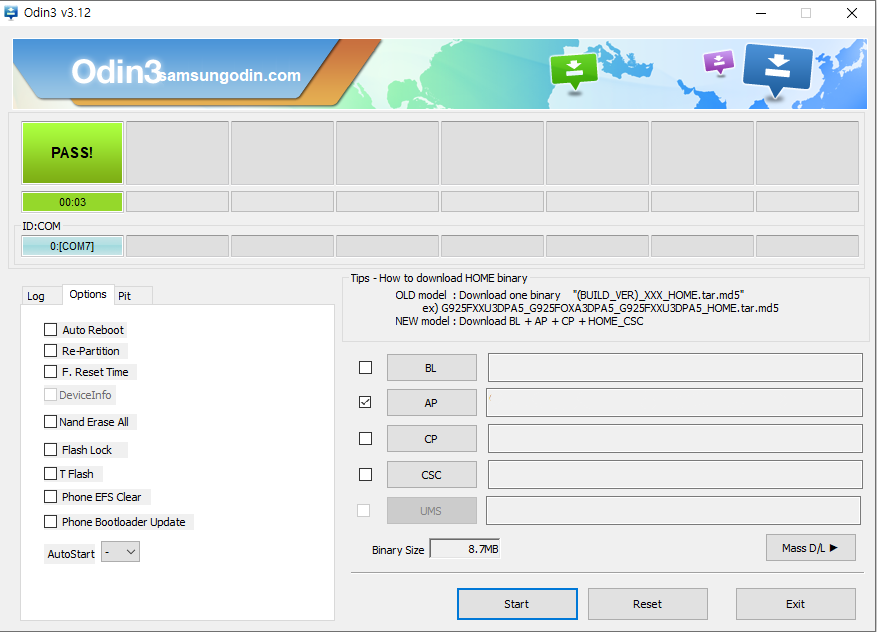Screen dimensions: 877x632
Task: Click the Tips - How to download HOME binary heading
Action: click(439, 278)
